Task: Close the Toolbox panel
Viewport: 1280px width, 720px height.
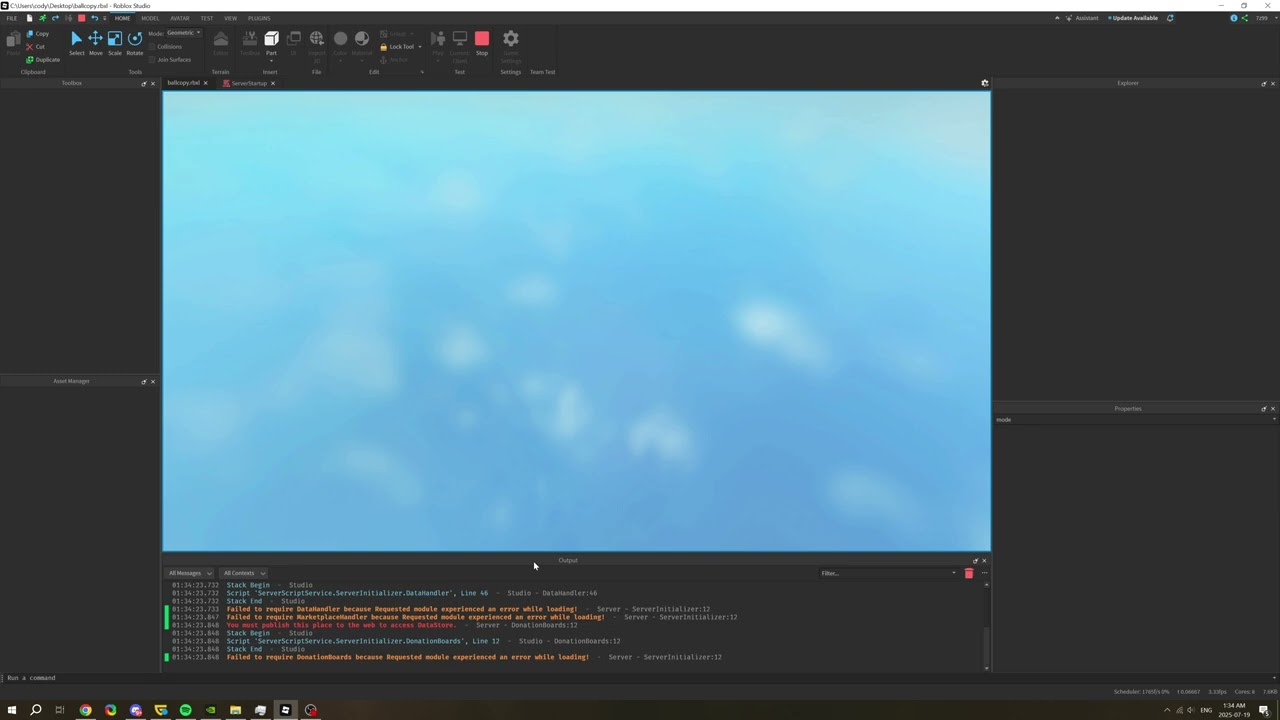Action: (x=152, y=83)
